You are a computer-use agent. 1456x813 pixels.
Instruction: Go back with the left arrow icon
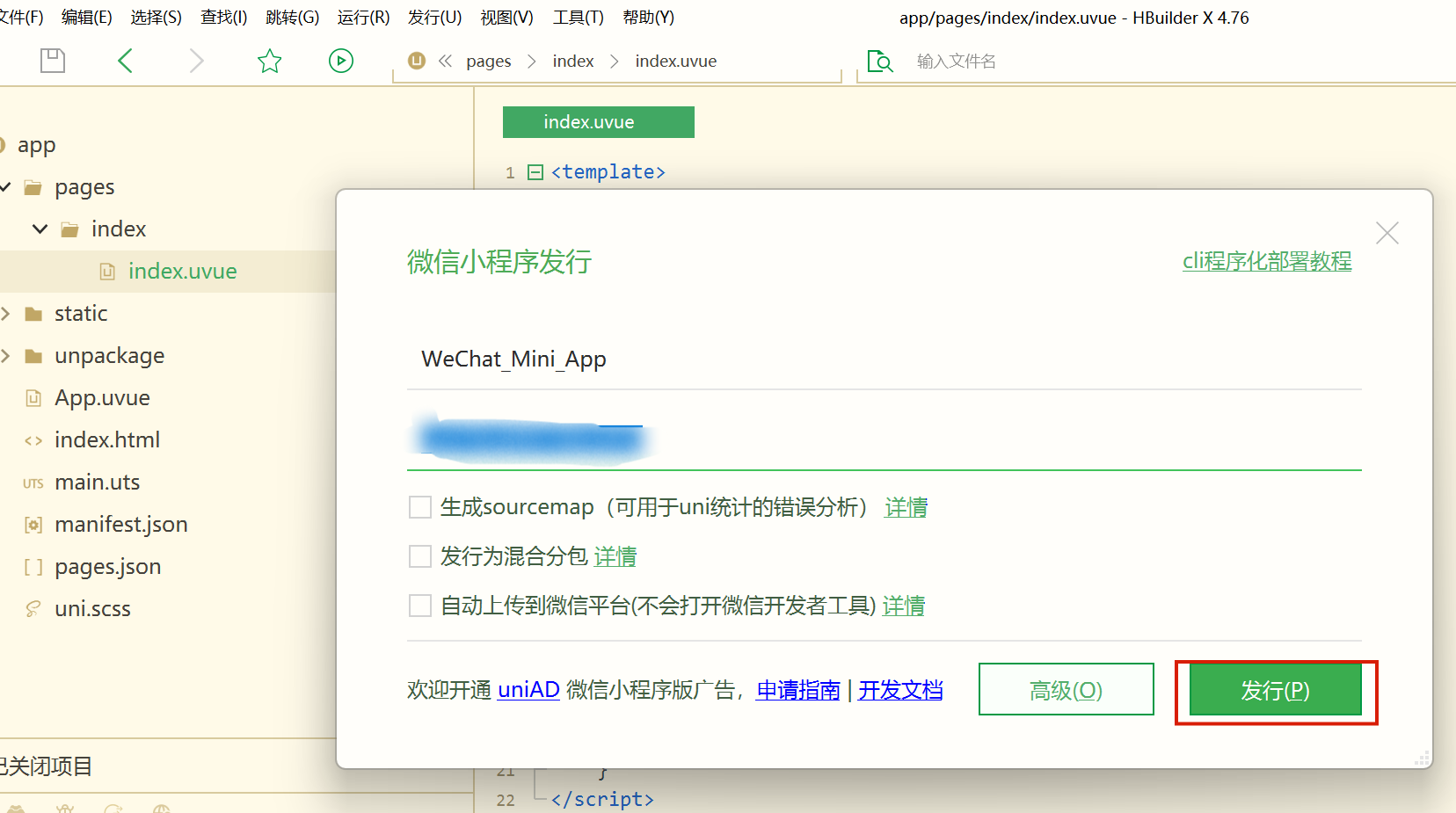tap(125, 61)
